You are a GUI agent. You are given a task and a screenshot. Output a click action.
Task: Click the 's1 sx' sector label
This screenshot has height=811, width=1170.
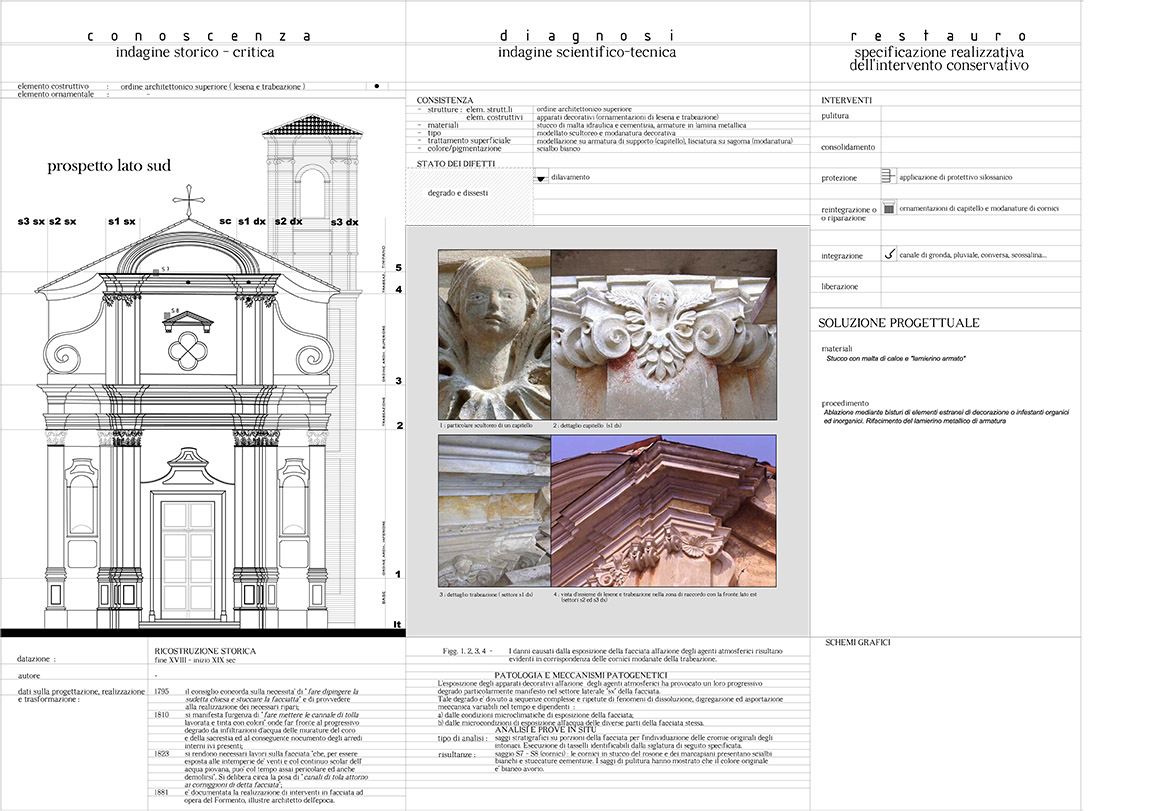(122, 221)
